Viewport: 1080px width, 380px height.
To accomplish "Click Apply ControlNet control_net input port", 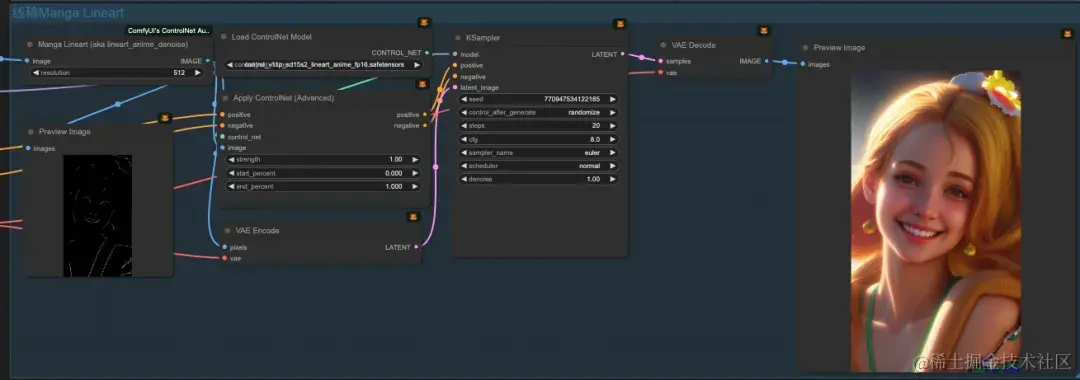I will [222, 136].
